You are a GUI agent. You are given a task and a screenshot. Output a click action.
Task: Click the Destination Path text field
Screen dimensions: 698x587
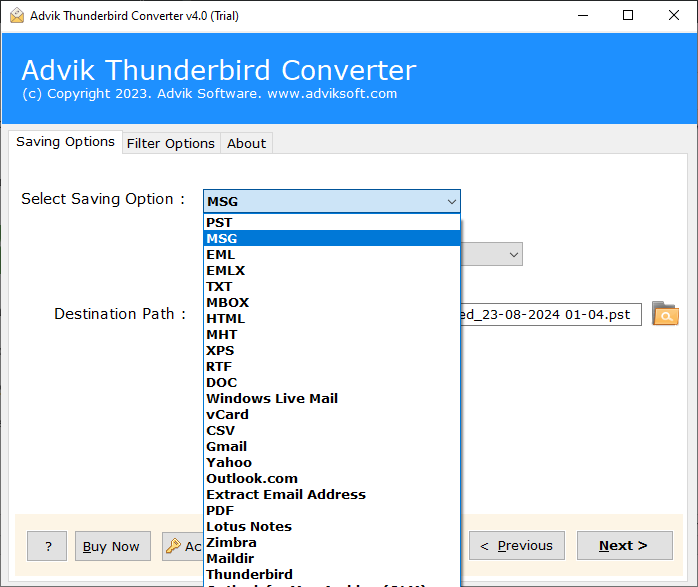pyautogui.click(x=551, y=315)
